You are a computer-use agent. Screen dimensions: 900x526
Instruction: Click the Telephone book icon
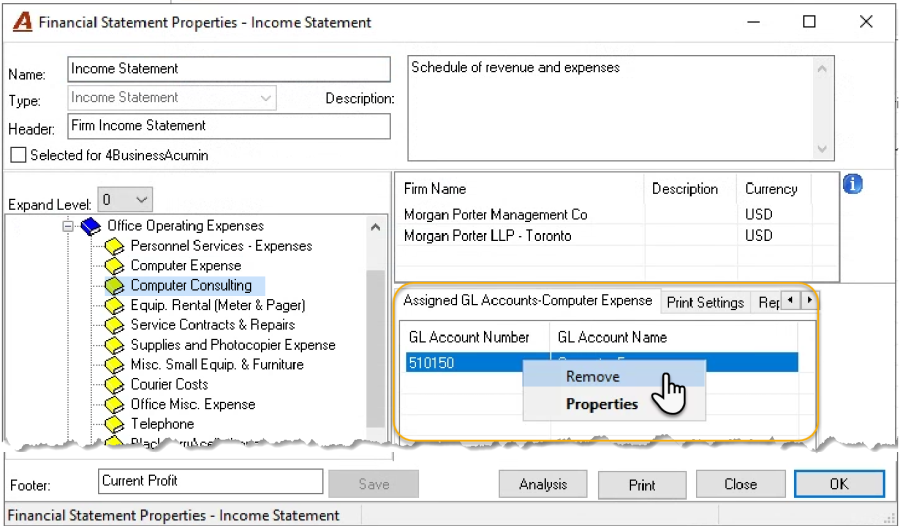tap(115, 424)
